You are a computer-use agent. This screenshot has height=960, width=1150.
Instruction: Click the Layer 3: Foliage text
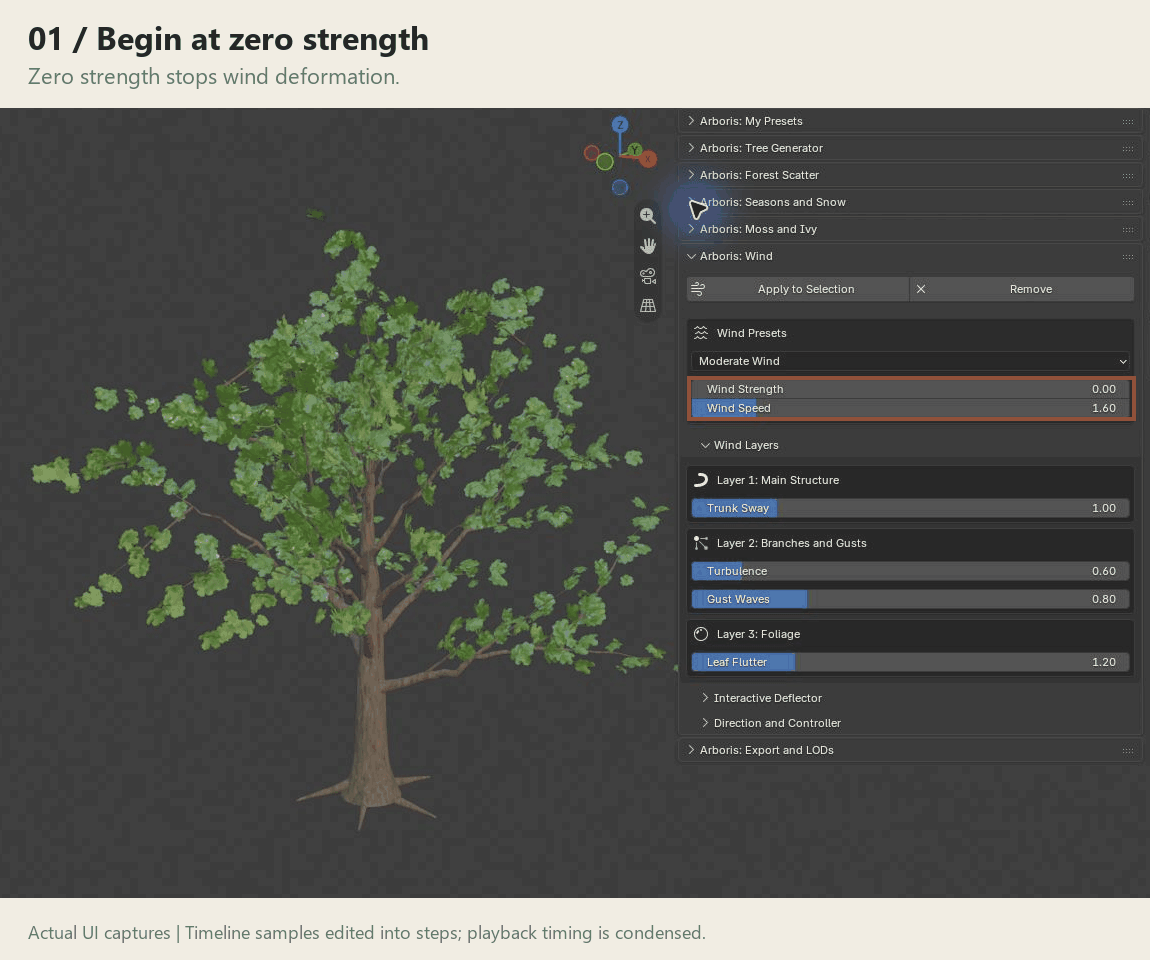(758, 634)
